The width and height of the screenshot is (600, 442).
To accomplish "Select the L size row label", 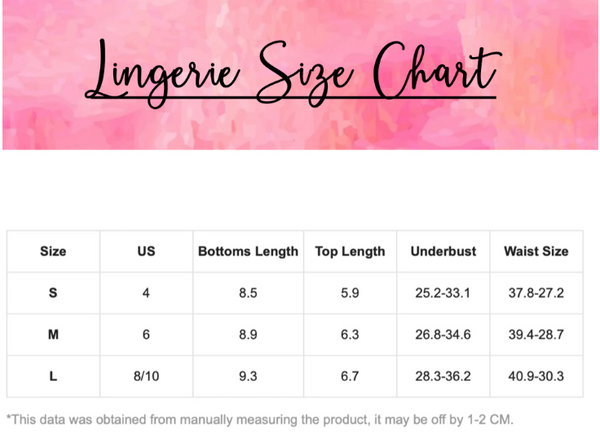I will [53, 376].
